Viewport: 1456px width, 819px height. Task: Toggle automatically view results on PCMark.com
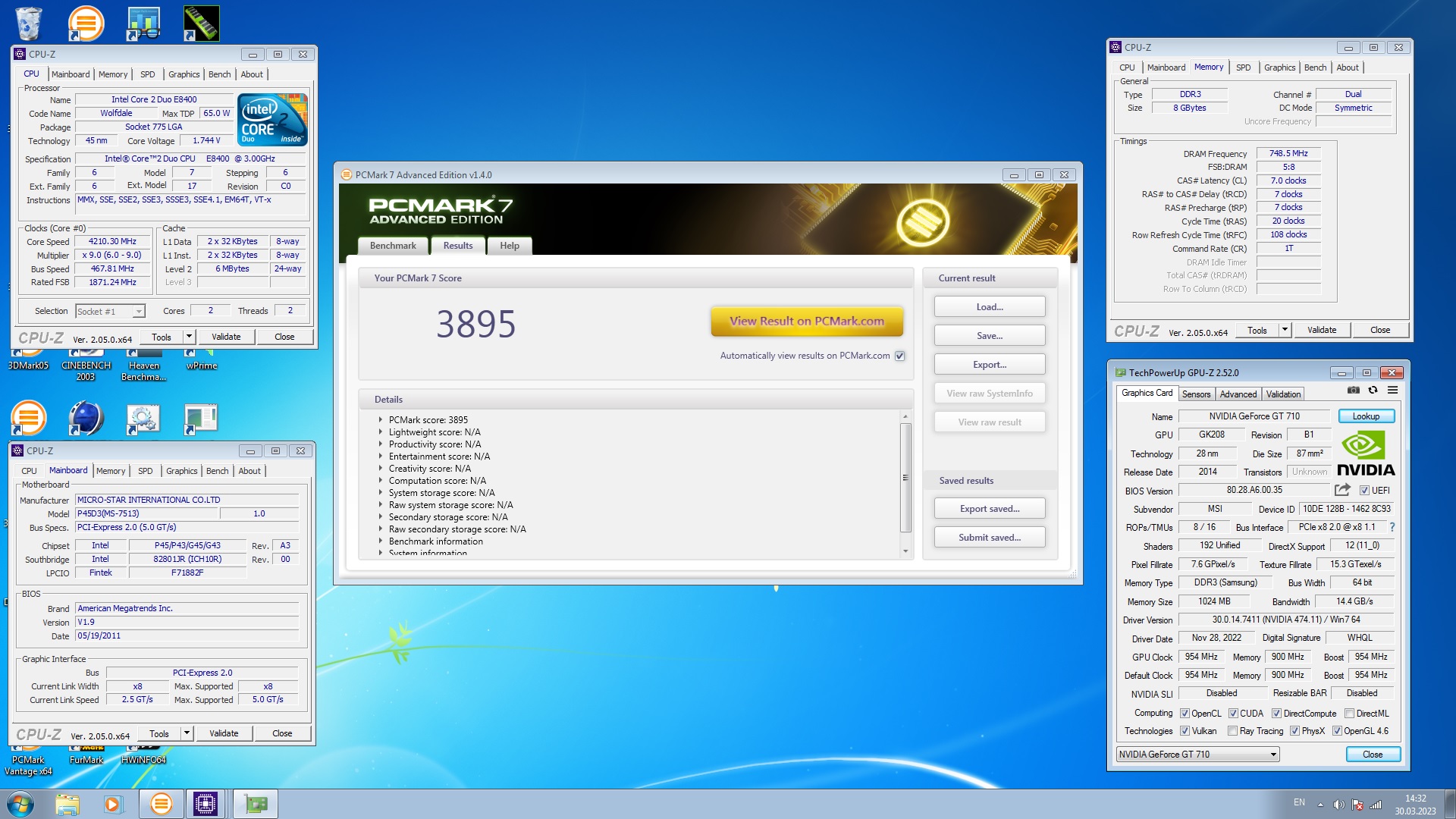tap(900, 356)
